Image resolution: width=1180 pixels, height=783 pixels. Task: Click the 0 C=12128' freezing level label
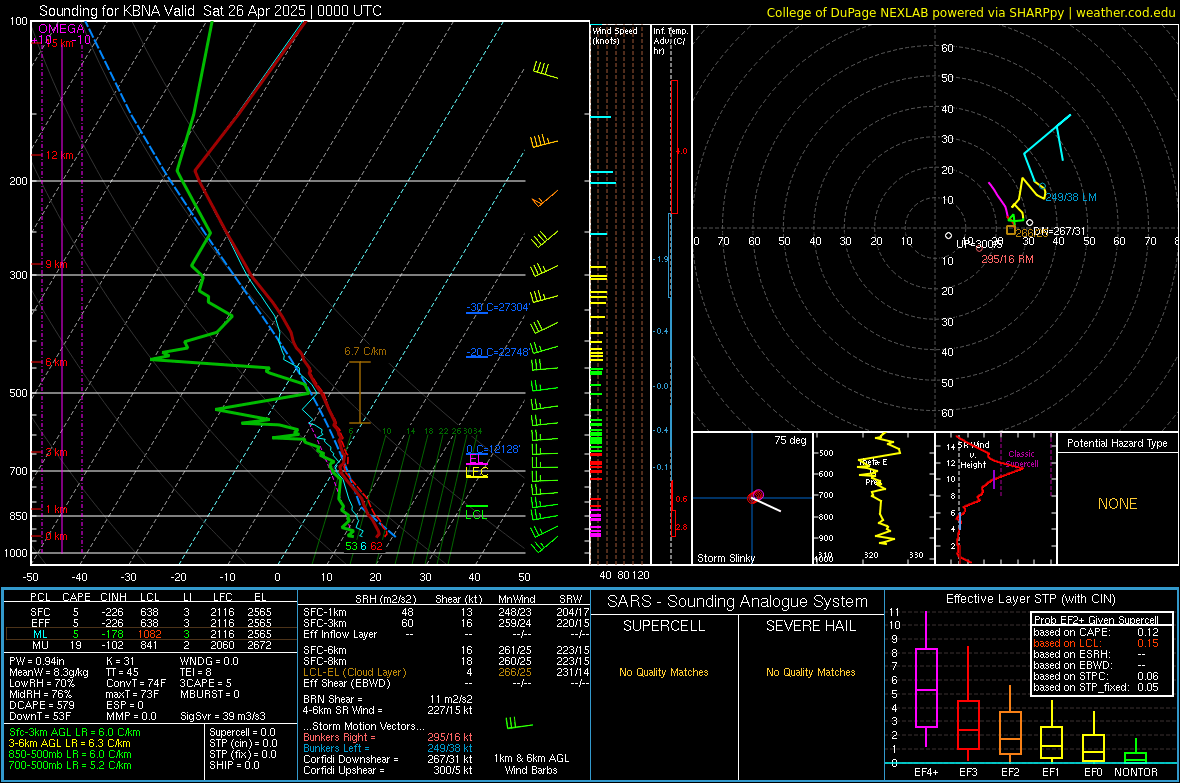pos(493,449)
